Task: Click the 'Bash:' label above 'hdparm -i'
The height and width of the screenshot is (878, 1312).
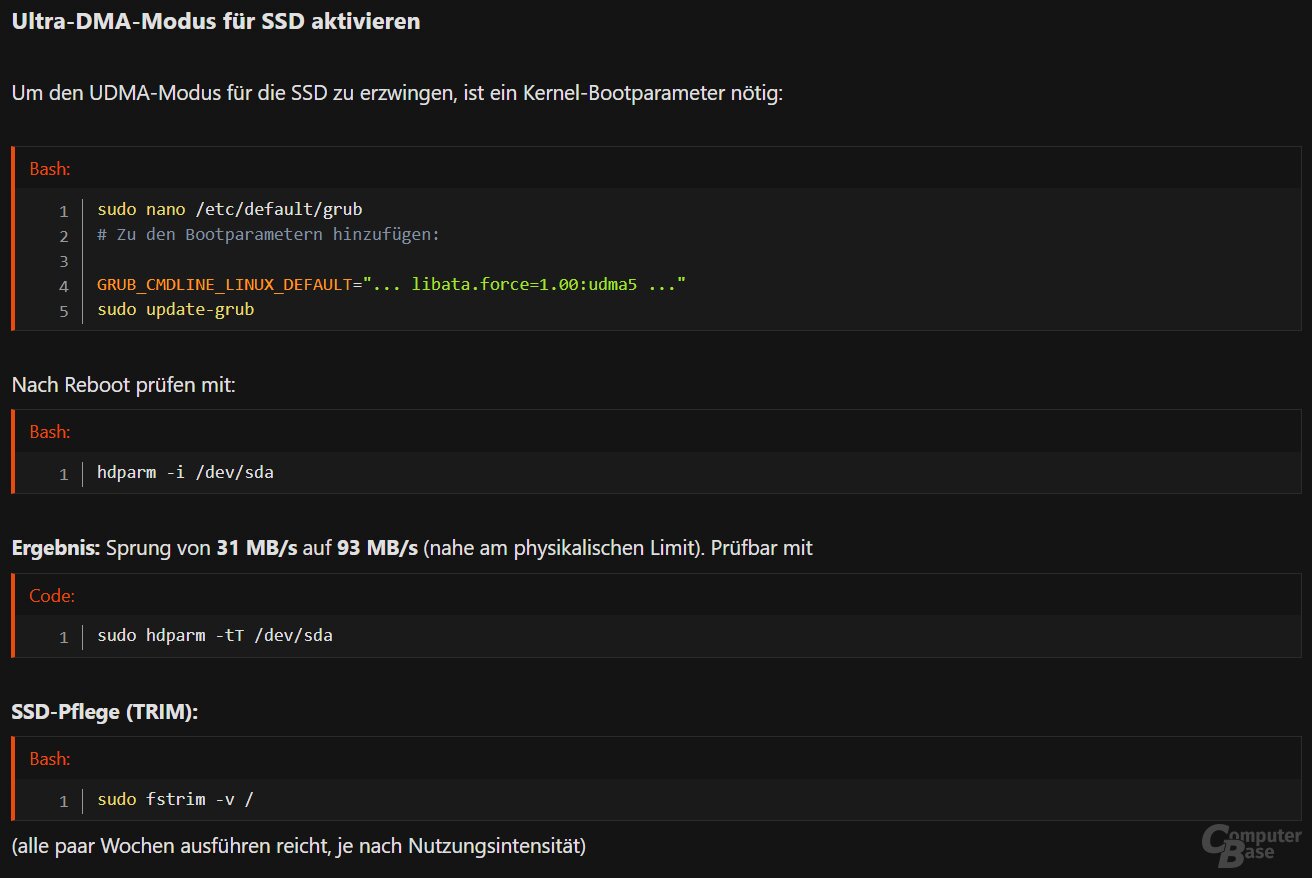Action: click(x=50, y=432)
